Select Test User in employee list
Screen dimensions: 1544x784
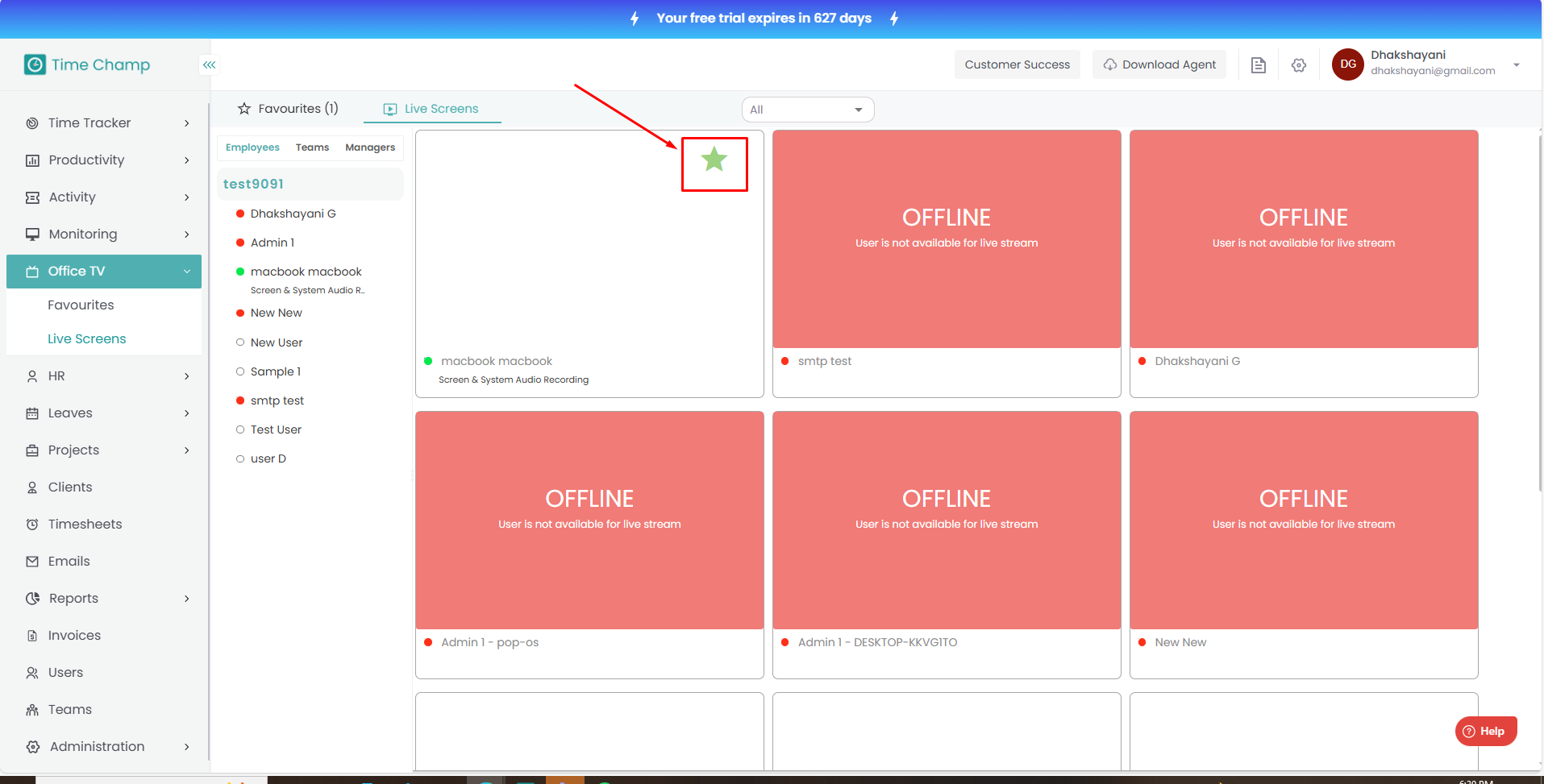[x=276, y=429]
